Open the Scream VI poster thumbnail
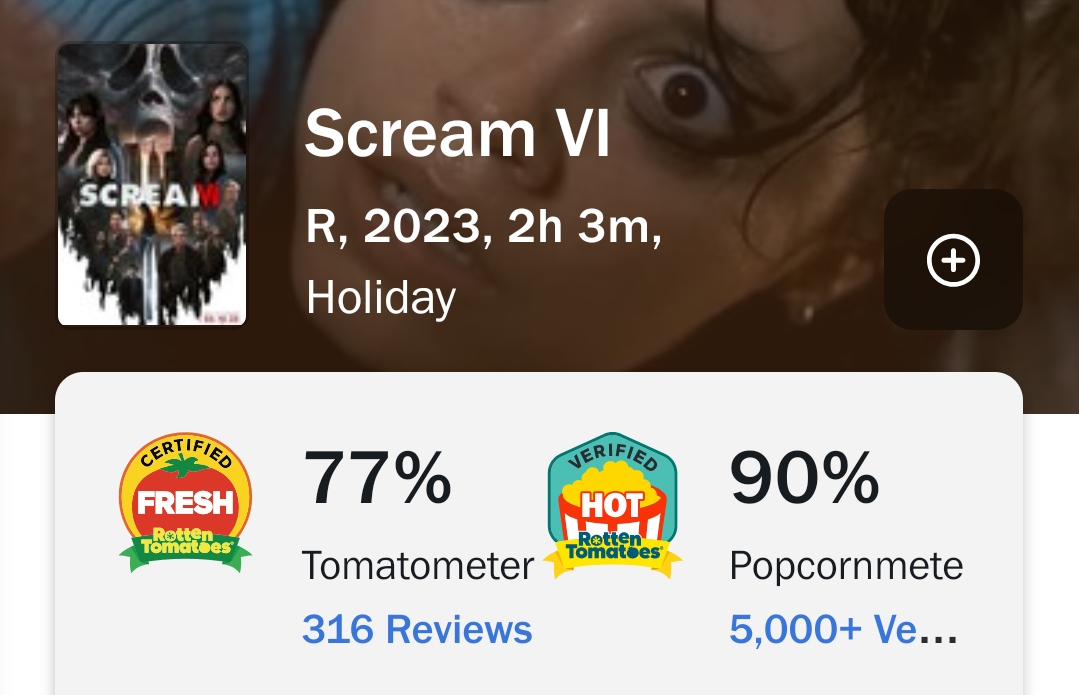 click(152, 184)
